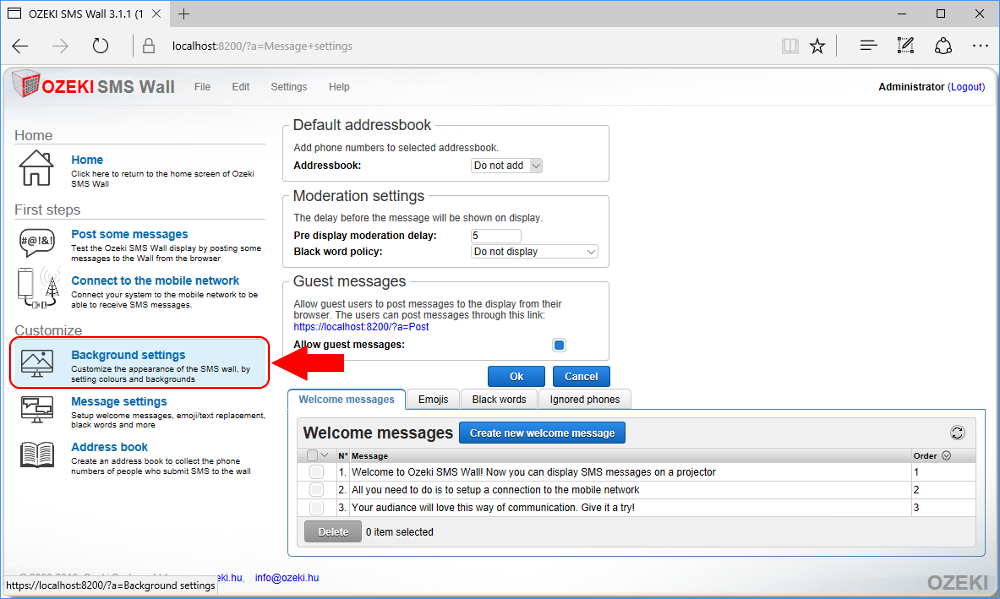Open the browser More actions menu
Image resolution: width=1000 pixels, height=599 pixels.
click(980, 46)
